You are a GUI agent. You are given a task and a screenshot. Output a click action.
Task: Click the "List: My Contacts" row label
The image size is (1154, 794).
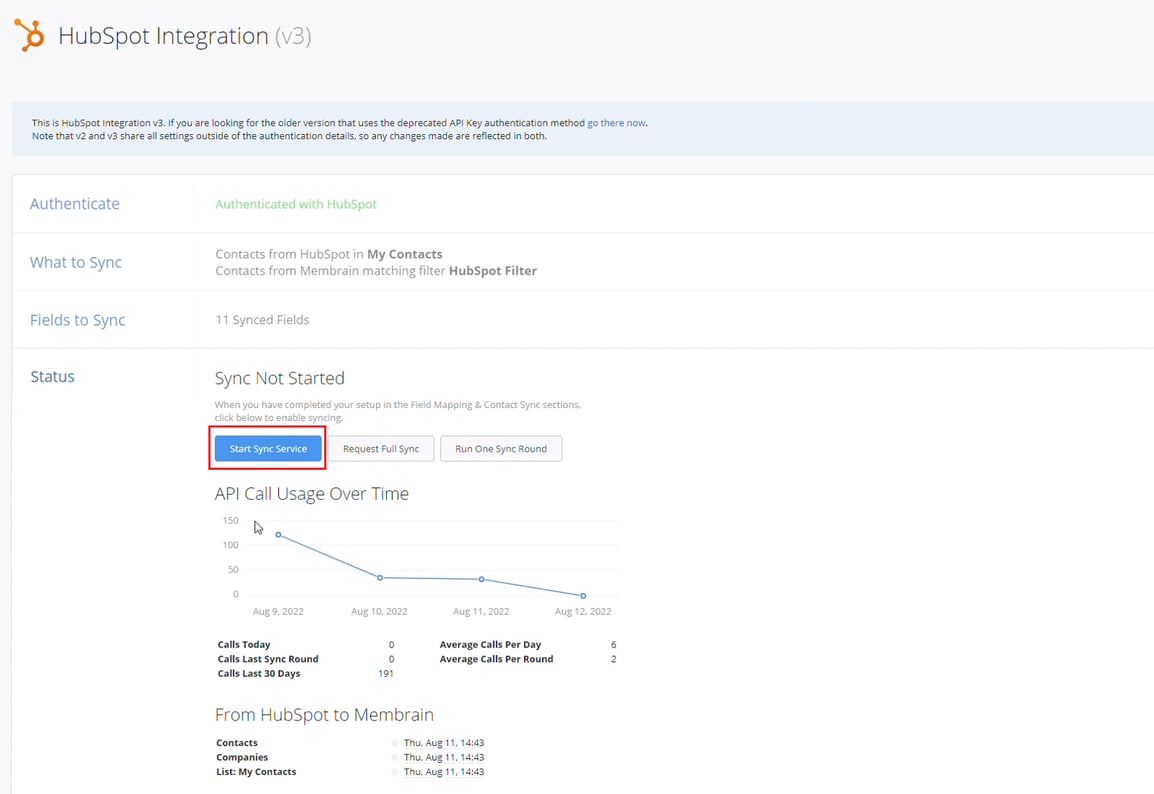pos(256,772)
